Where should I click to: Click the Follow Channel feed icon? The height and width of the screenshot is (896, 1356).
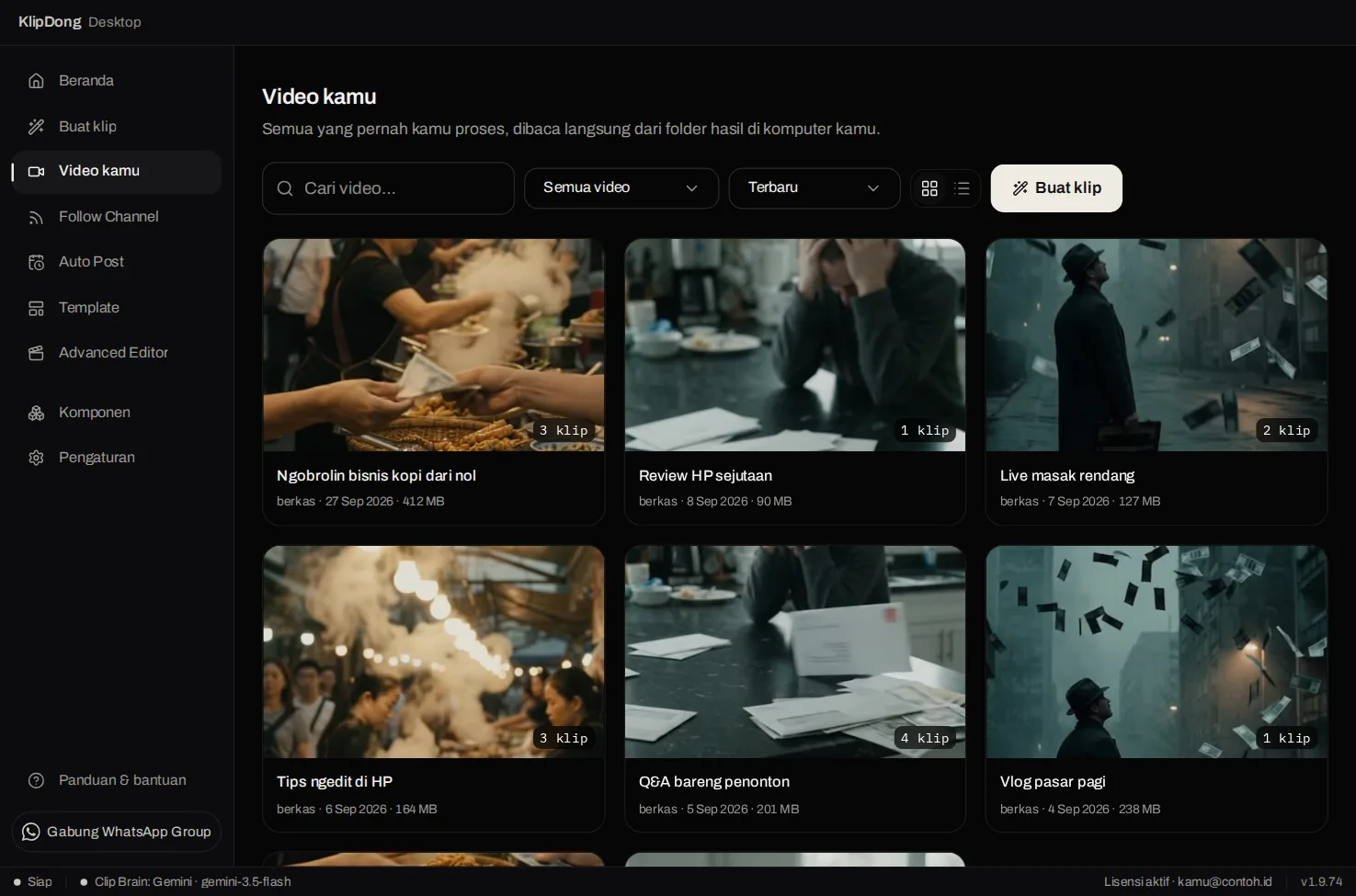(36, 217)
